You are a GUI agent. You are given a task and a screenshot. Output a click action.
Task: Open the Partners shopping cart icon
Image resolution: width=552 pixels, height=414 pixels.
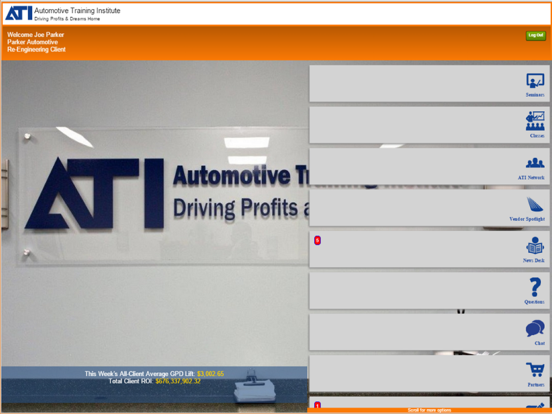click(535, 370)
